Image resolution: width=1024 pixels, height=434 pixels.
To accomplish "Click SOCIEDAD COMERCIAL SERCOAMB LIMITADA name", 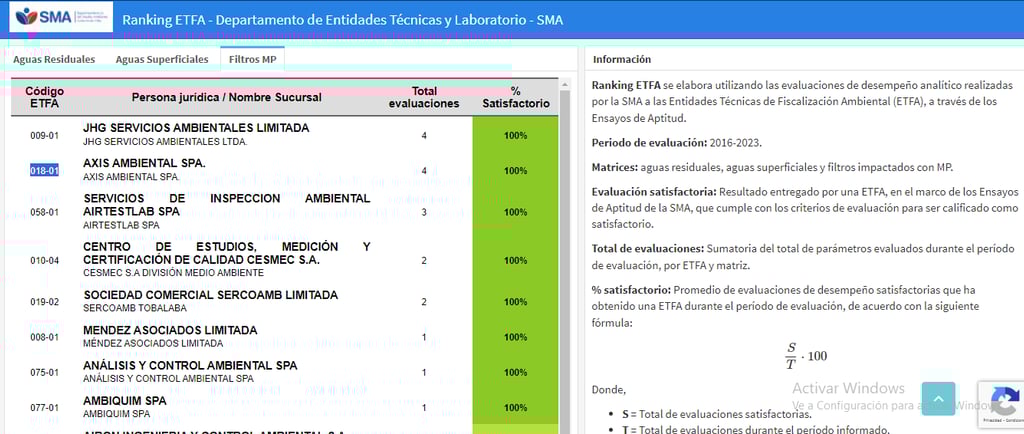I will click(210, 295).
